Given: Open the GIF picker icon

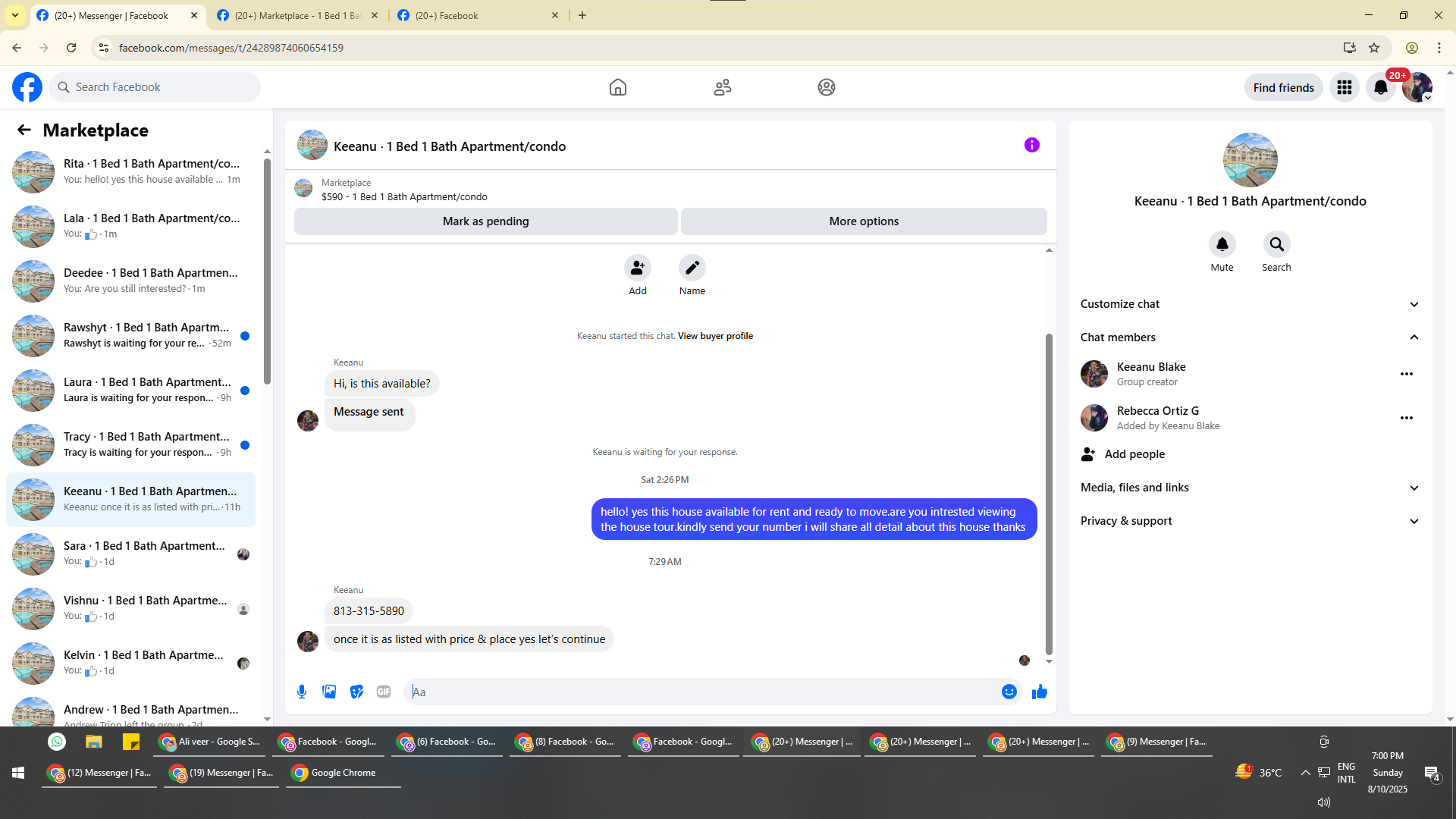Looking at the screenshot, I should [384, 692].
